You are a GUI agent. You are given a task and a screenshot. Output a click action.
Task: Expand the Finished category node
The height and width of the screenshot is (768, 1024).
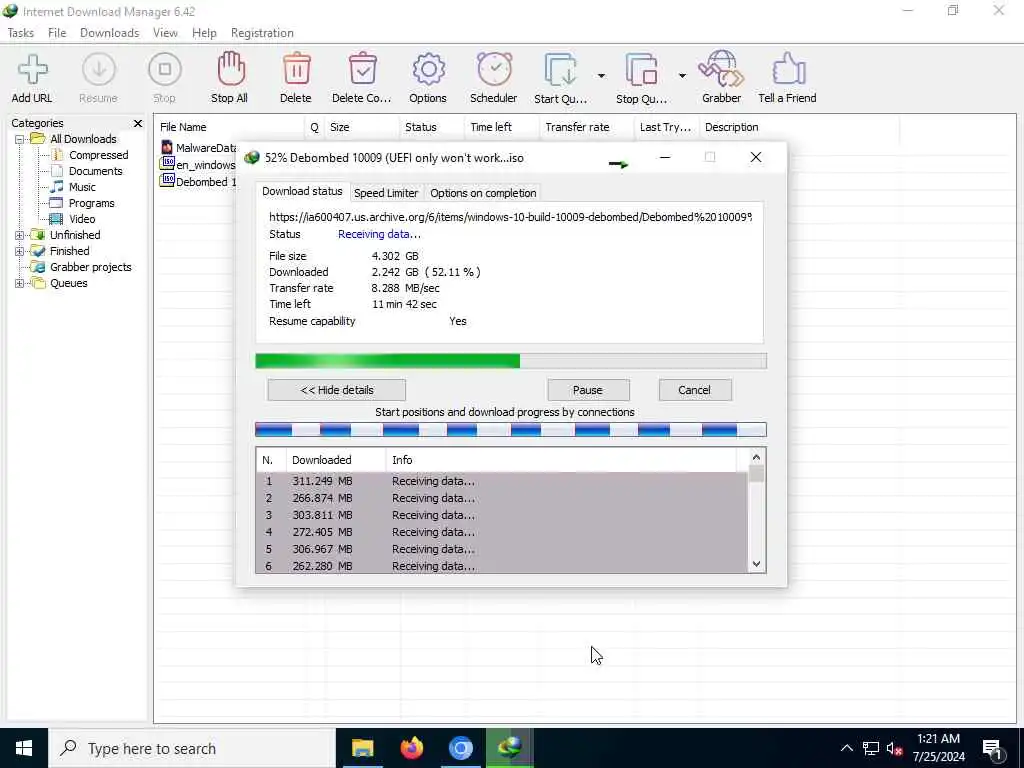20,251
